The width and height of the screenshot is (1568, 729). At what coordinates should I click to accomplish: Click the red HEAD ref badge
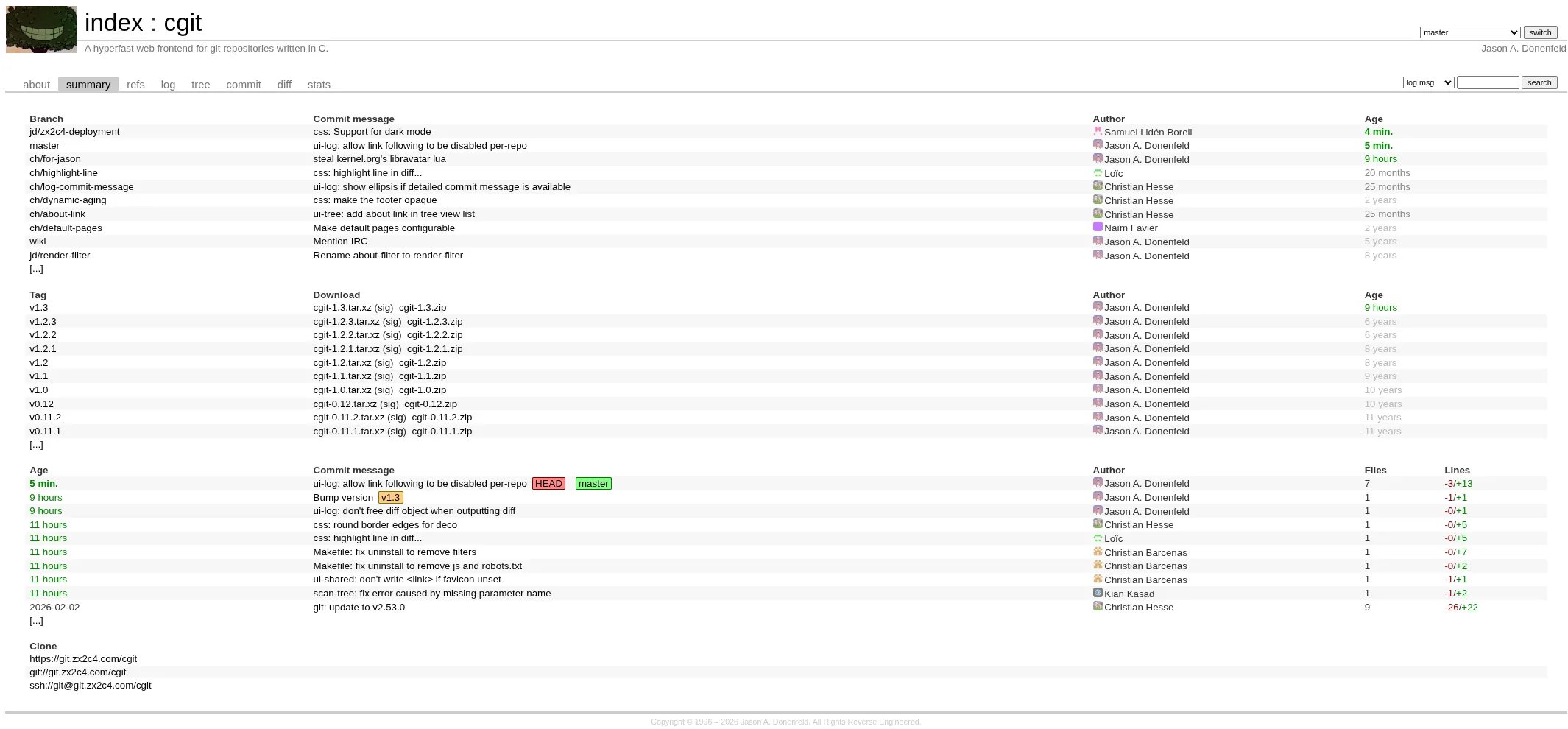click(548, 484)
